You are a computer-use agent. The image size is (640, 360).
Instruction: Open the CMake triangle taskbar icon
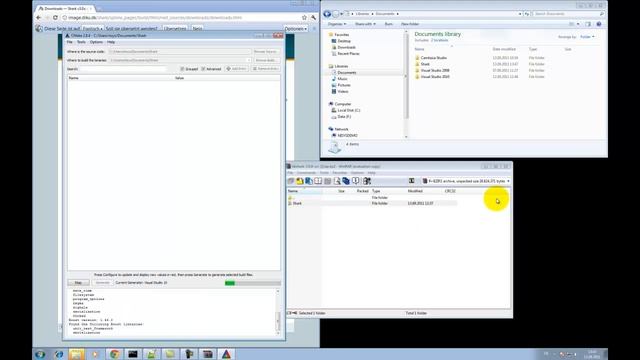pos(226,354)
